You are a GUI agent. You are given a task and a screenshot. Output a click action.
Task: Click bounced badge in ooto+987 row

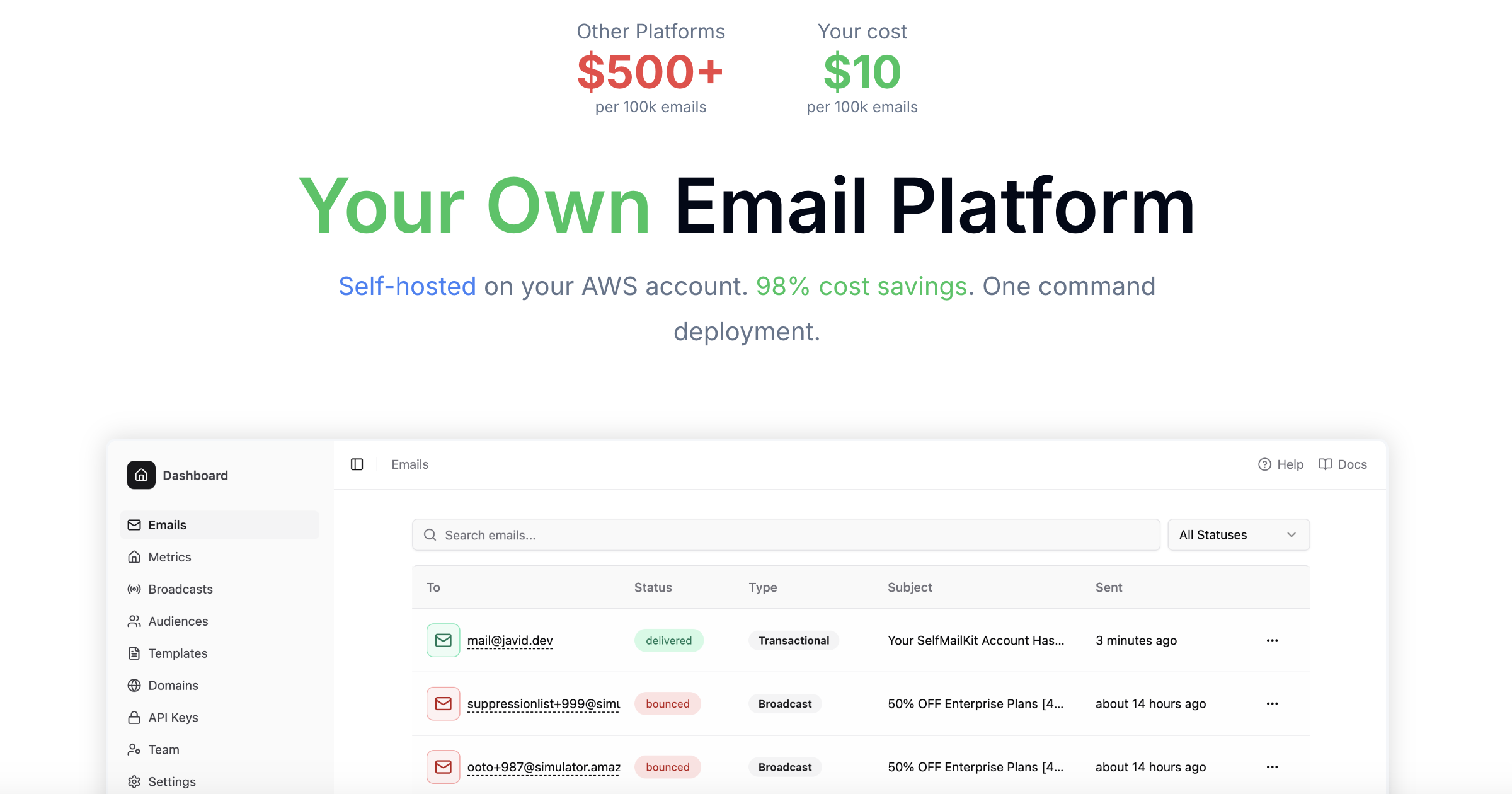(x=668, y=767)
